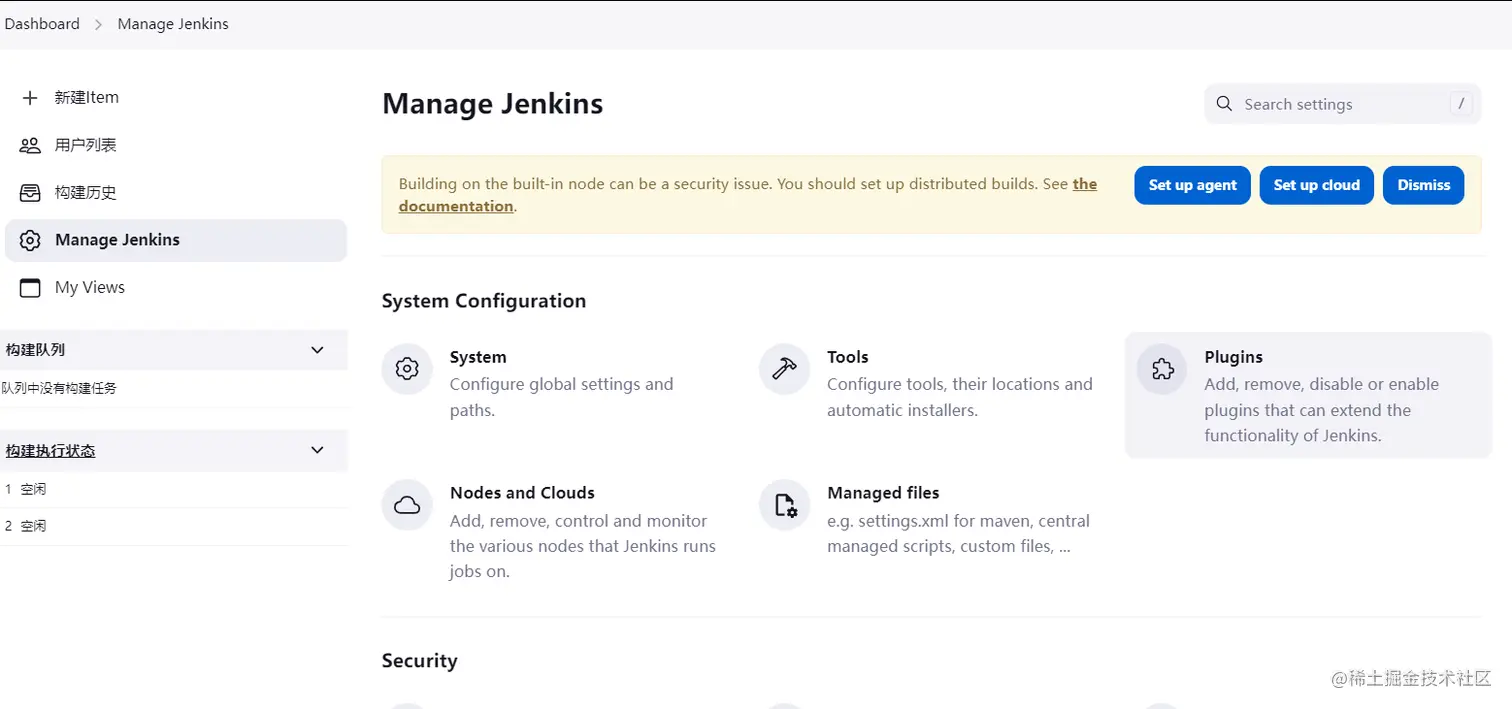Click the Set up agent button
Image resolution: width=1512 pixels, height=709 pixels.
tap(1192, 185)
